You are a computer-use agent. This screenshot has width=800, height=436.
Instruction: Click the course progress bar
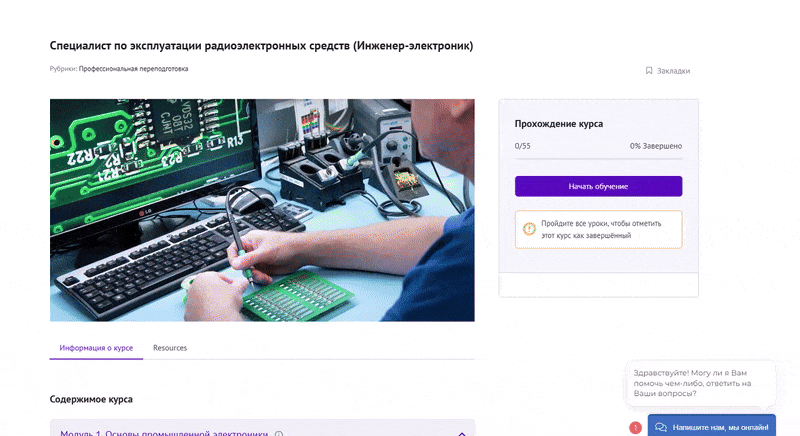click(x=598, y=158)
